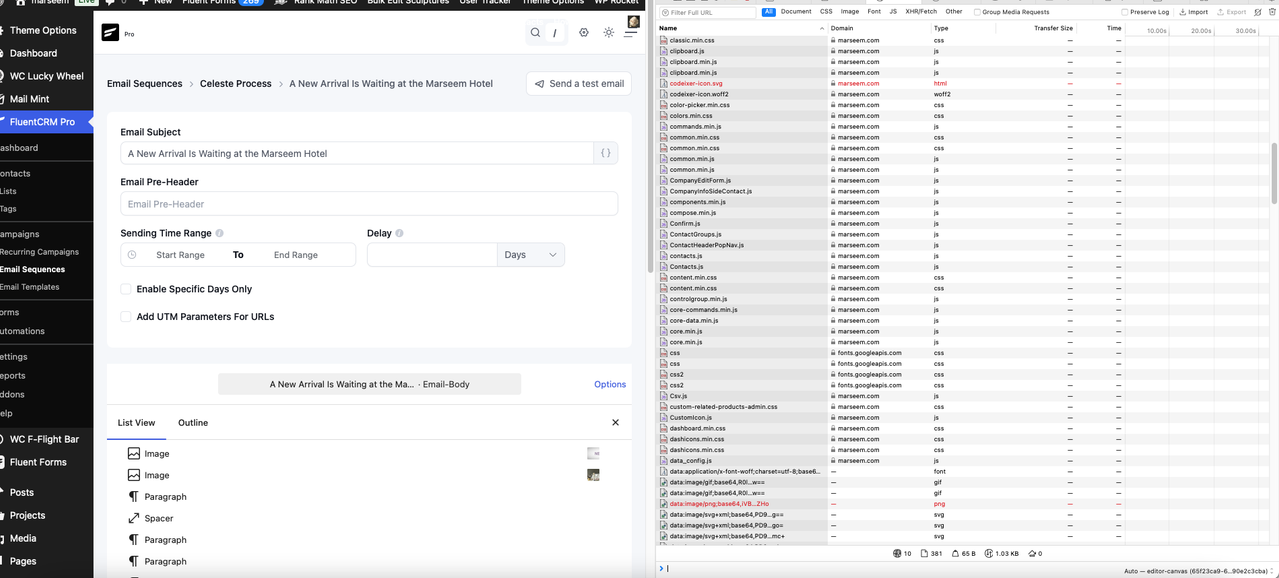
Task: Click the FluentCRM logo icon
Action: pos(110,32)
